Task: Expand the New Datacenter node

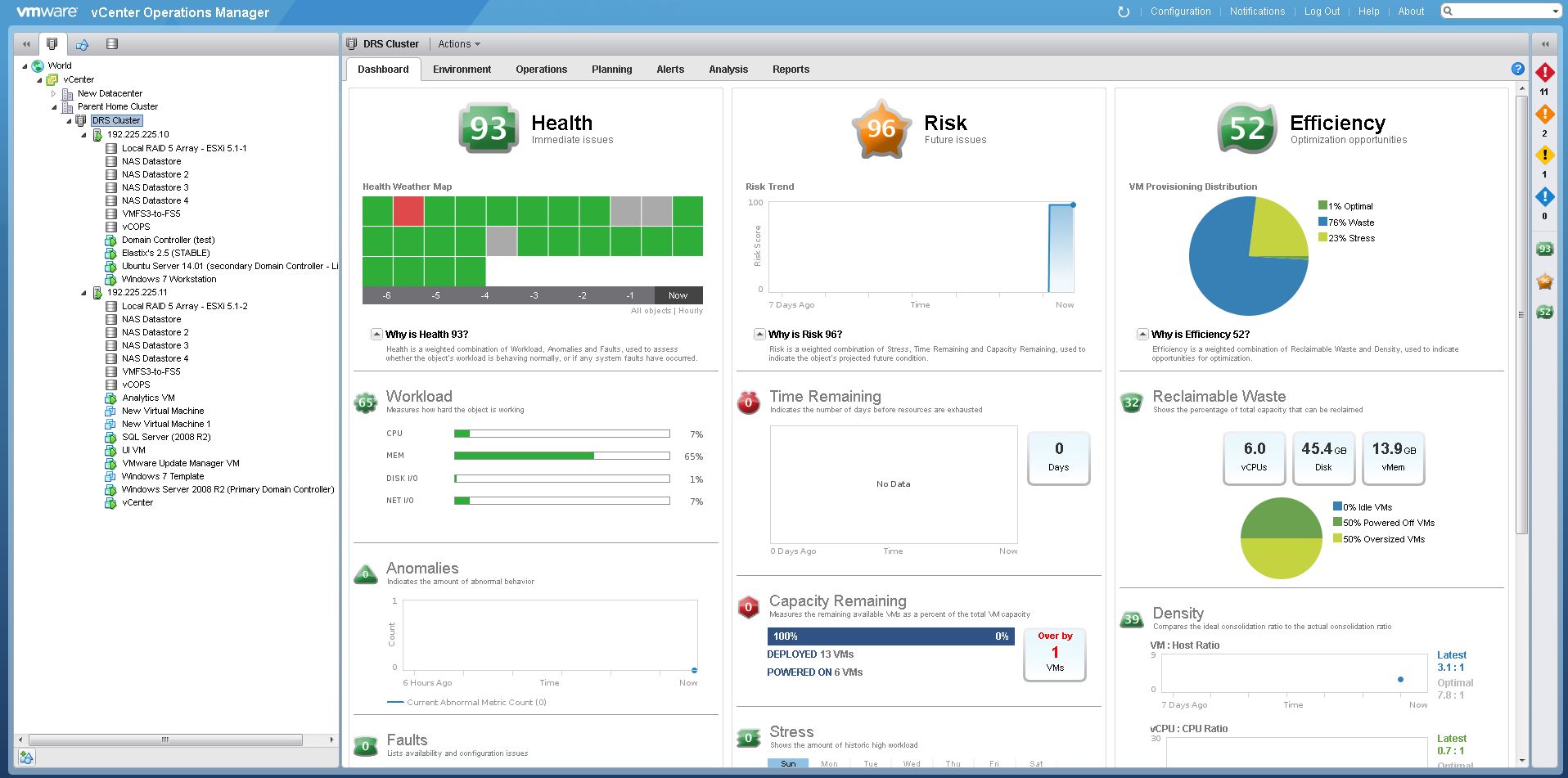Action: coord(54,94)
